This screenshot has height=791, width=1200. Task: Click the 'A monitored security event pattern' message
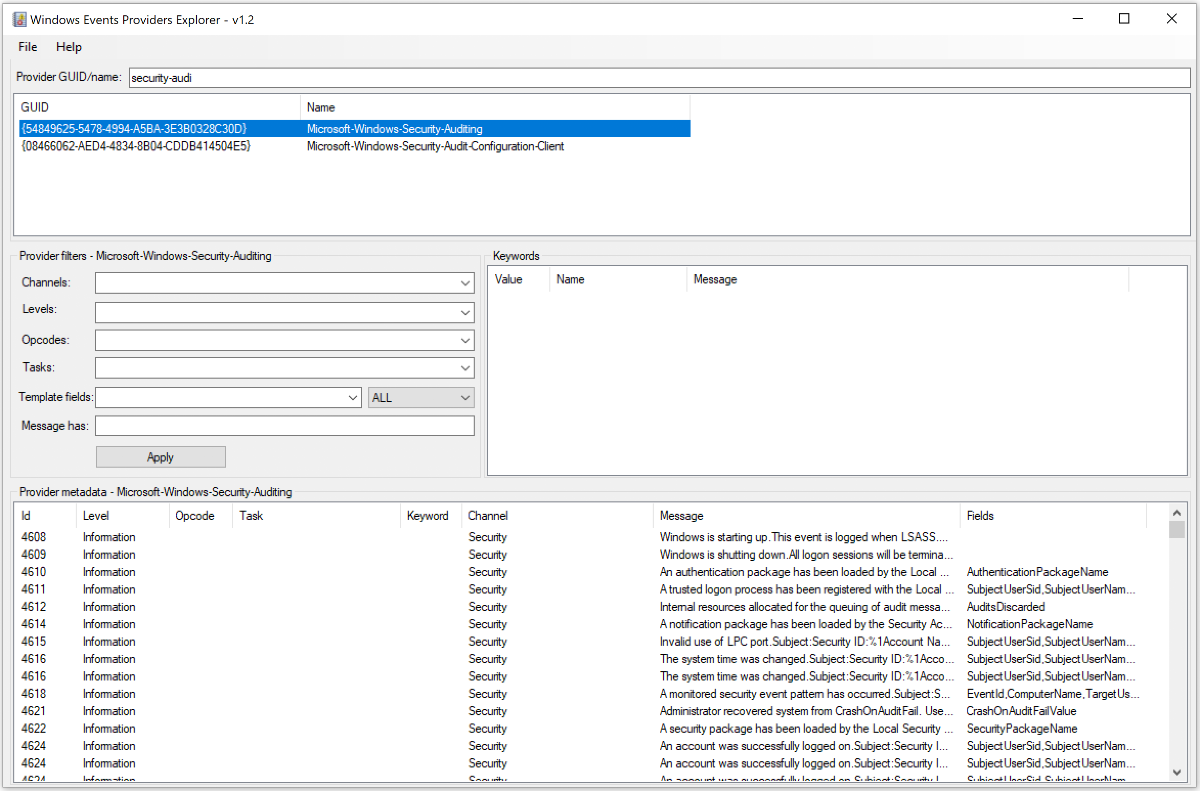(x=807, y=694)
